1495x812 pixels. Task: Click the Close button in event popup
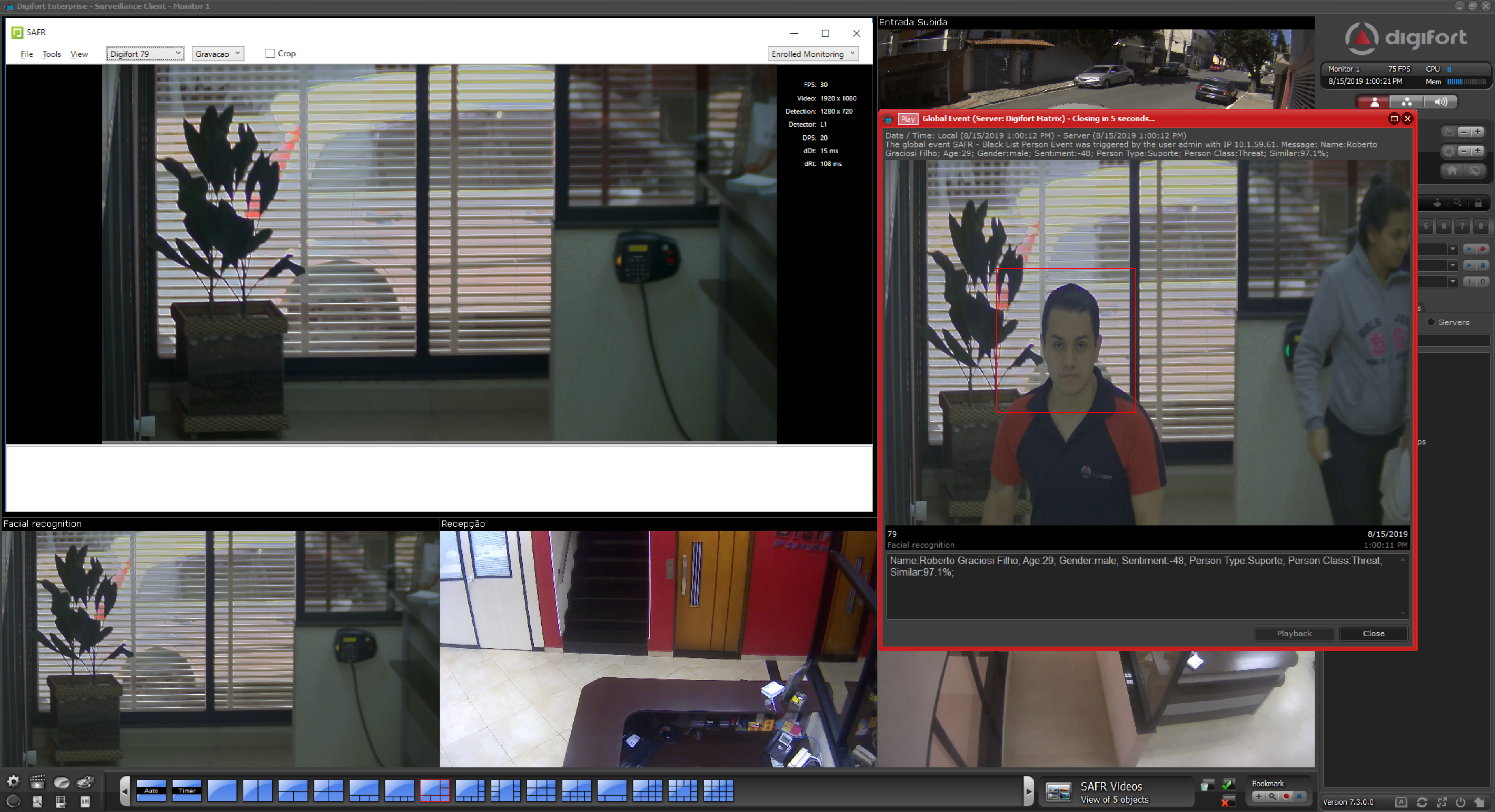click(x=1373, y=633)
